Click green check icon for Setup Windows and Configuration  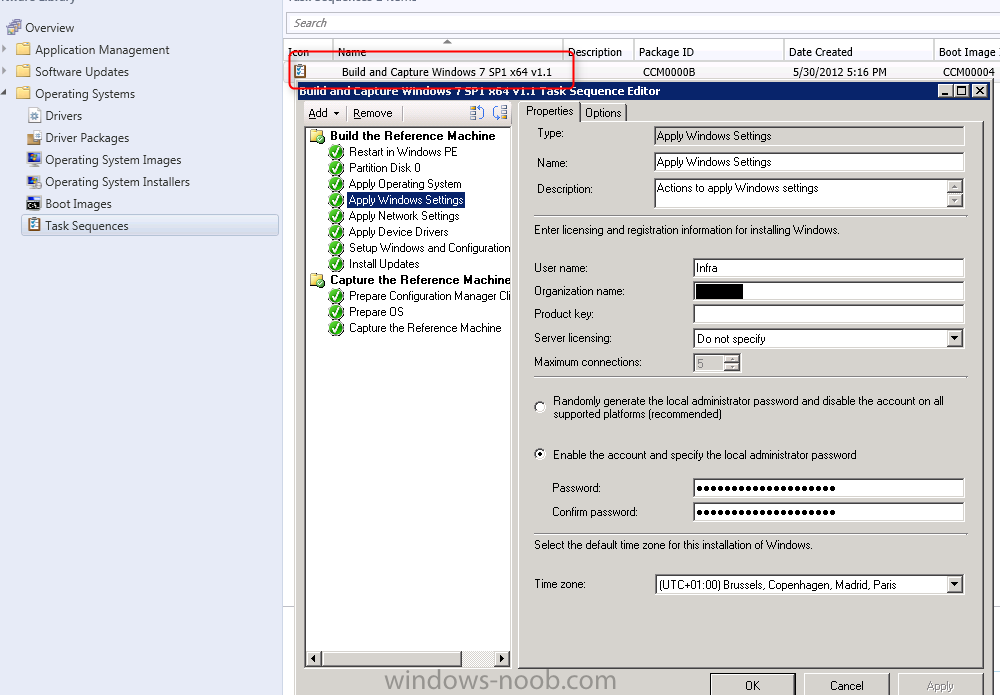[336, 247]
